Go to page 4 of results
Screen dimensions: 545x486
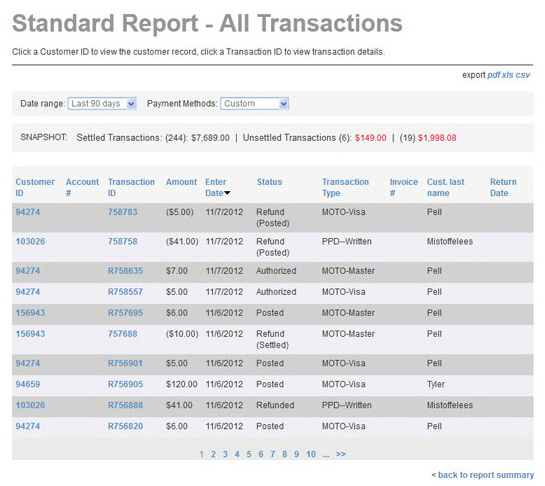coord(237,454)
